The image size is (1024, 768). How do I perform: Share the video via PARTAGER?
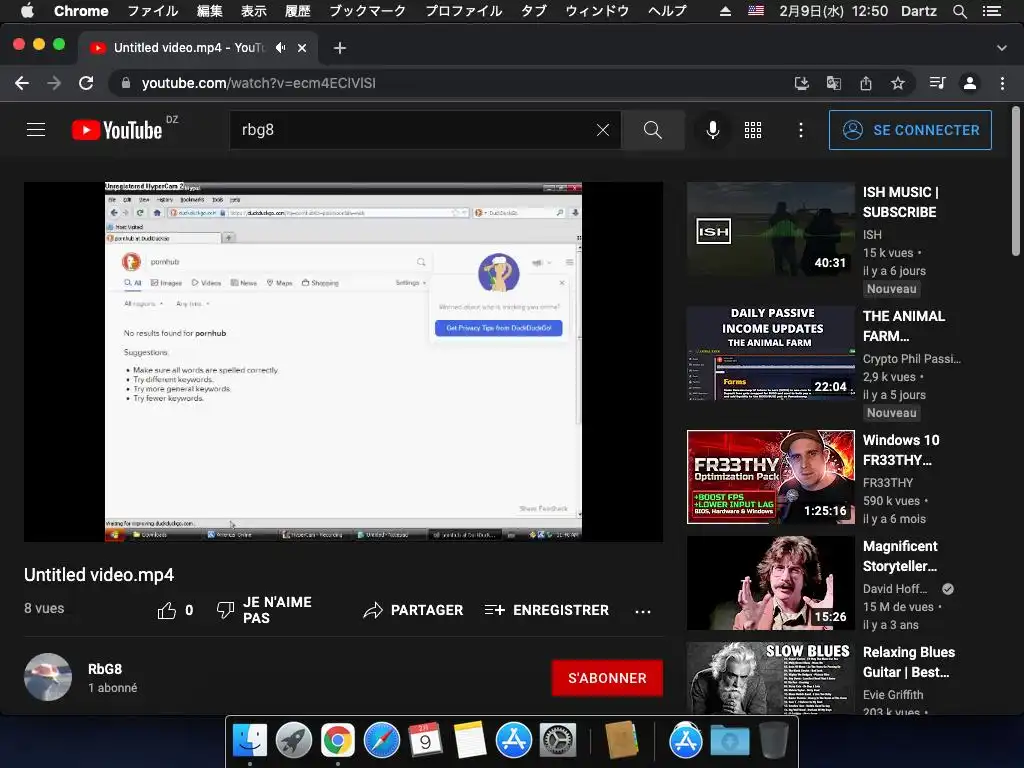click(413, 610)
